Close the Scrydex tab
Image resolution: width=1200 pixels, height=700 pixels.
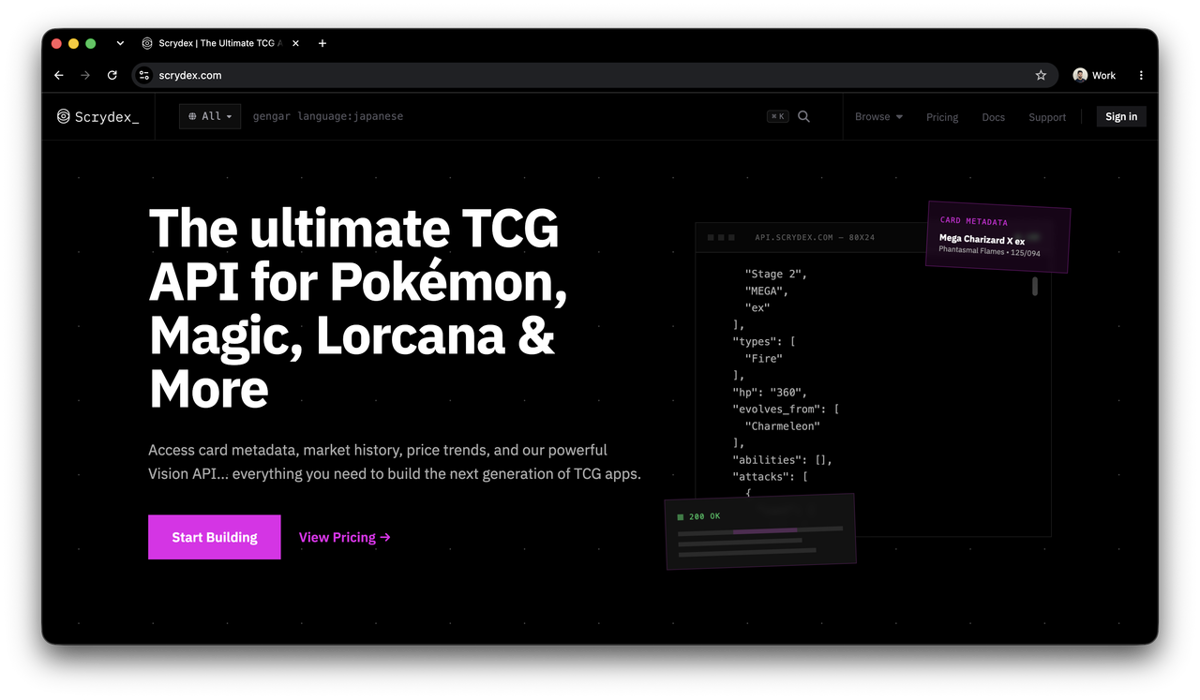click(296, 43)
